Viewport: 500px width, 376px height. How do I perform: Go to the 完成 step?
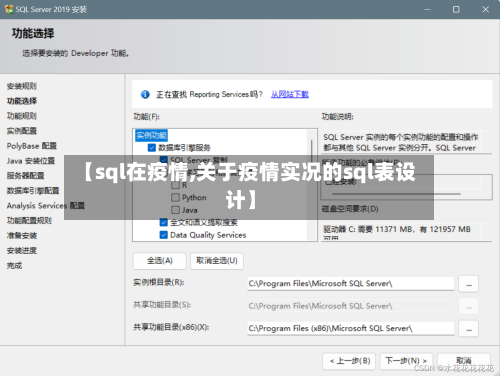coord(14,266)
